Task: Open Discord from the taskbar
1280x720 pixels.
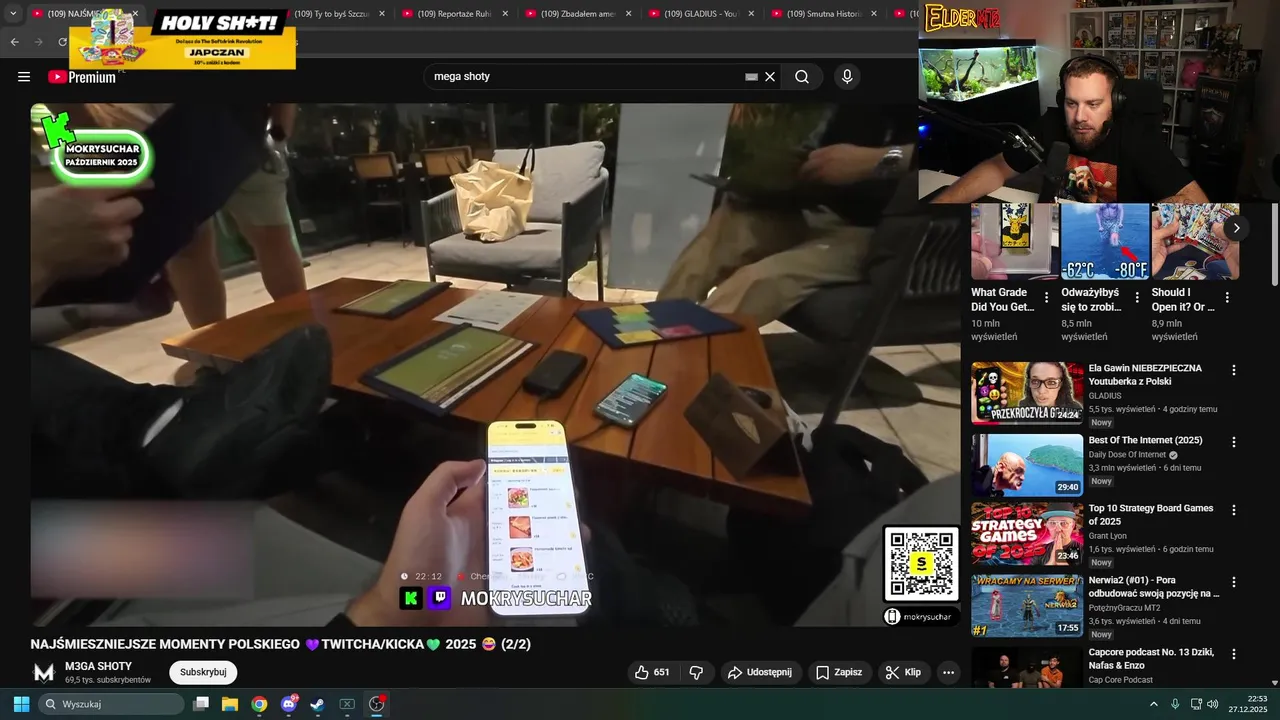Action: click(288, 704)
